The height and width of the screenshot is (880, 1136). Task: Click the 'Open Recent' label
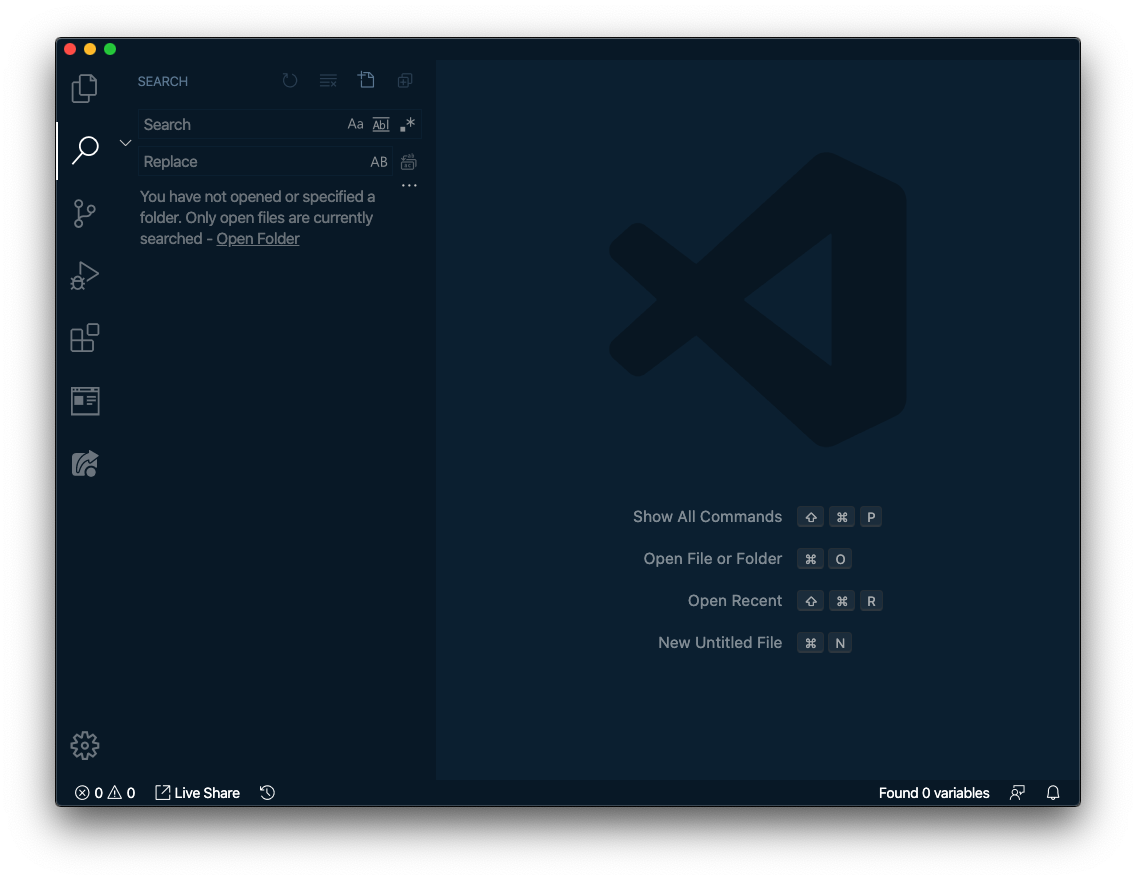(x=735, y=601)
